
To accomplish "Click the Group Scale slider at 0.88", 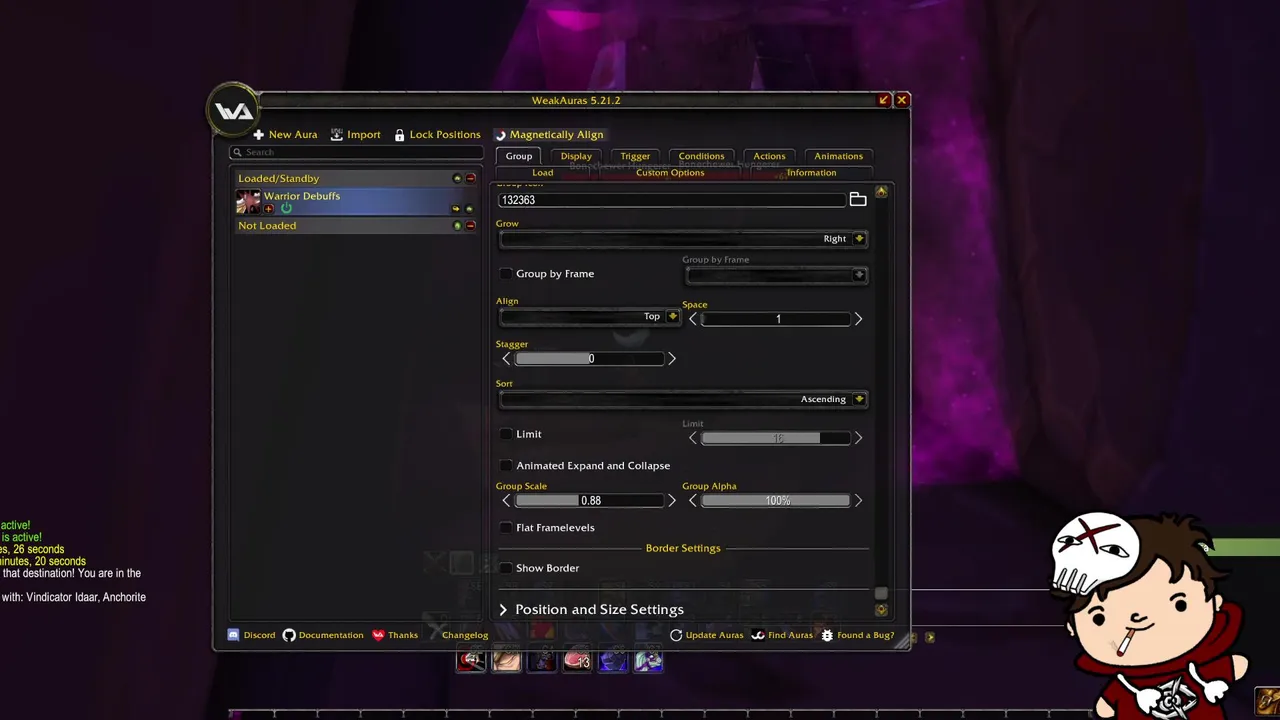I will 589,501.
